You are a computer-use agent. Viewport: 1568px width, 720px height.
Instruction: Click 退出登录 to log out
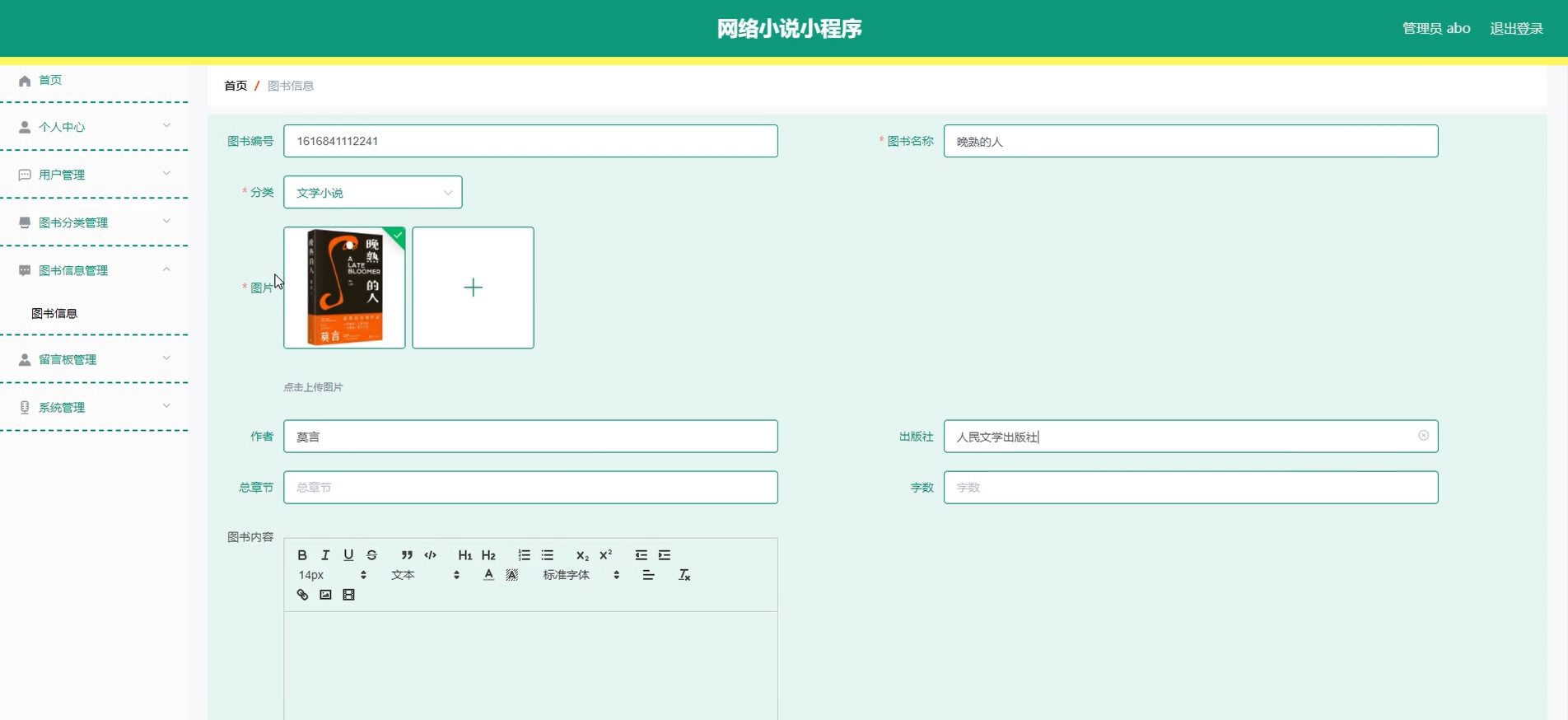(x=1516, y=29)
